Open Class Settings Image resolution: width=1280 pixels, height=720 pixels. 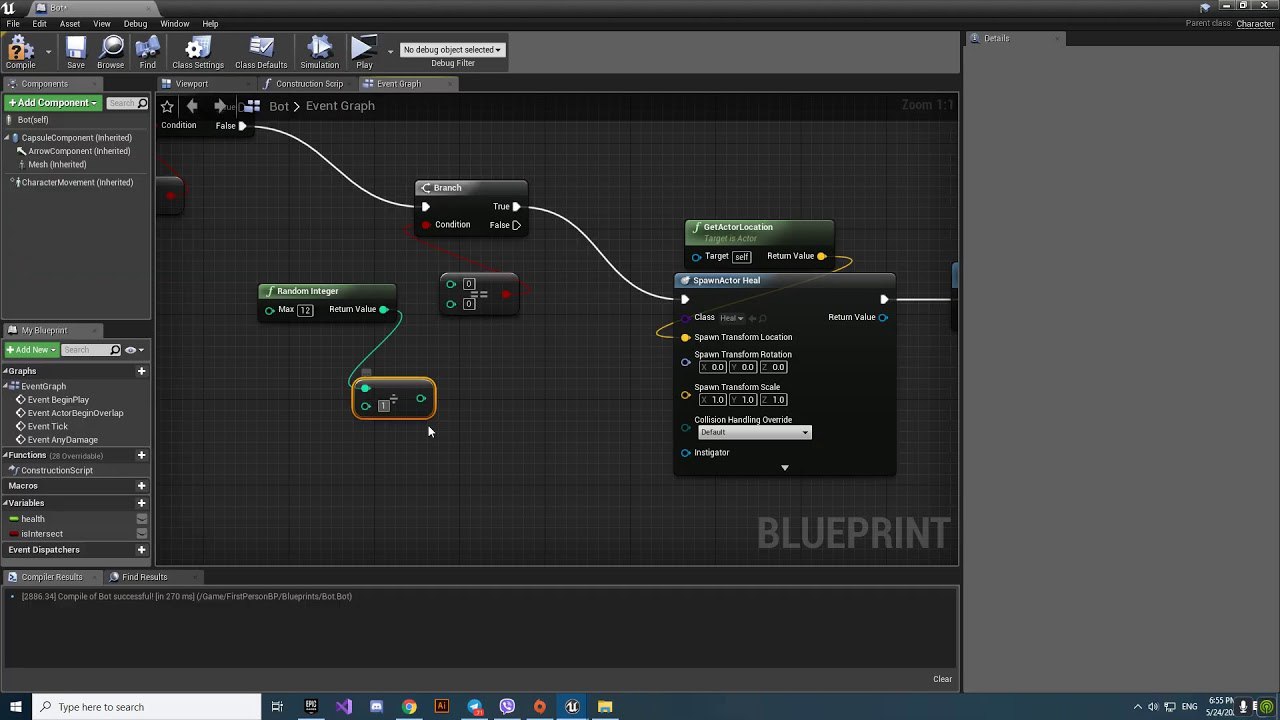(x=198, y=52)
